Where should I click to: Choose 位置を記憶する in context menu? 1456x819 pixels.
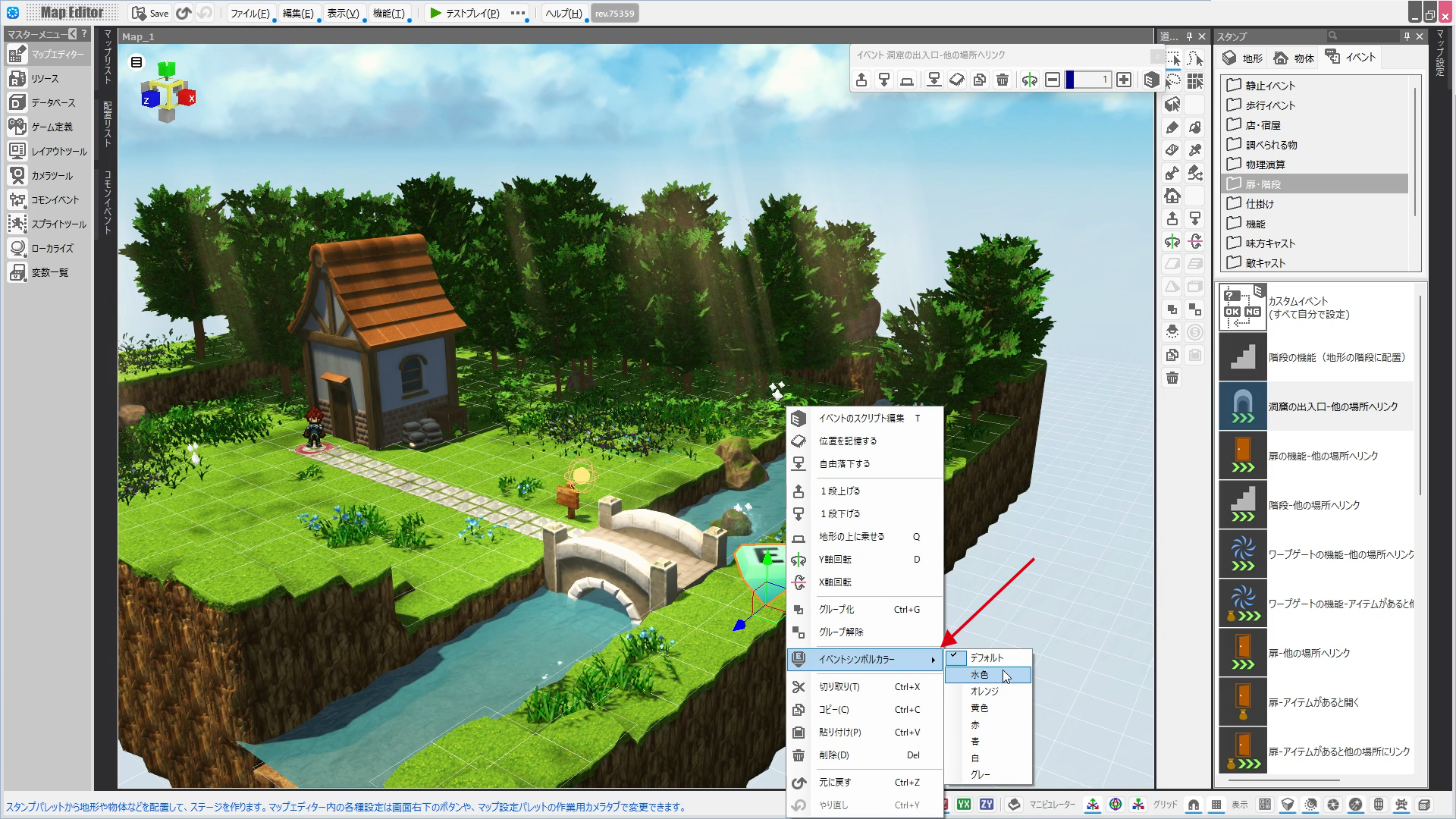pyautogui.click(x=864, y=441)
